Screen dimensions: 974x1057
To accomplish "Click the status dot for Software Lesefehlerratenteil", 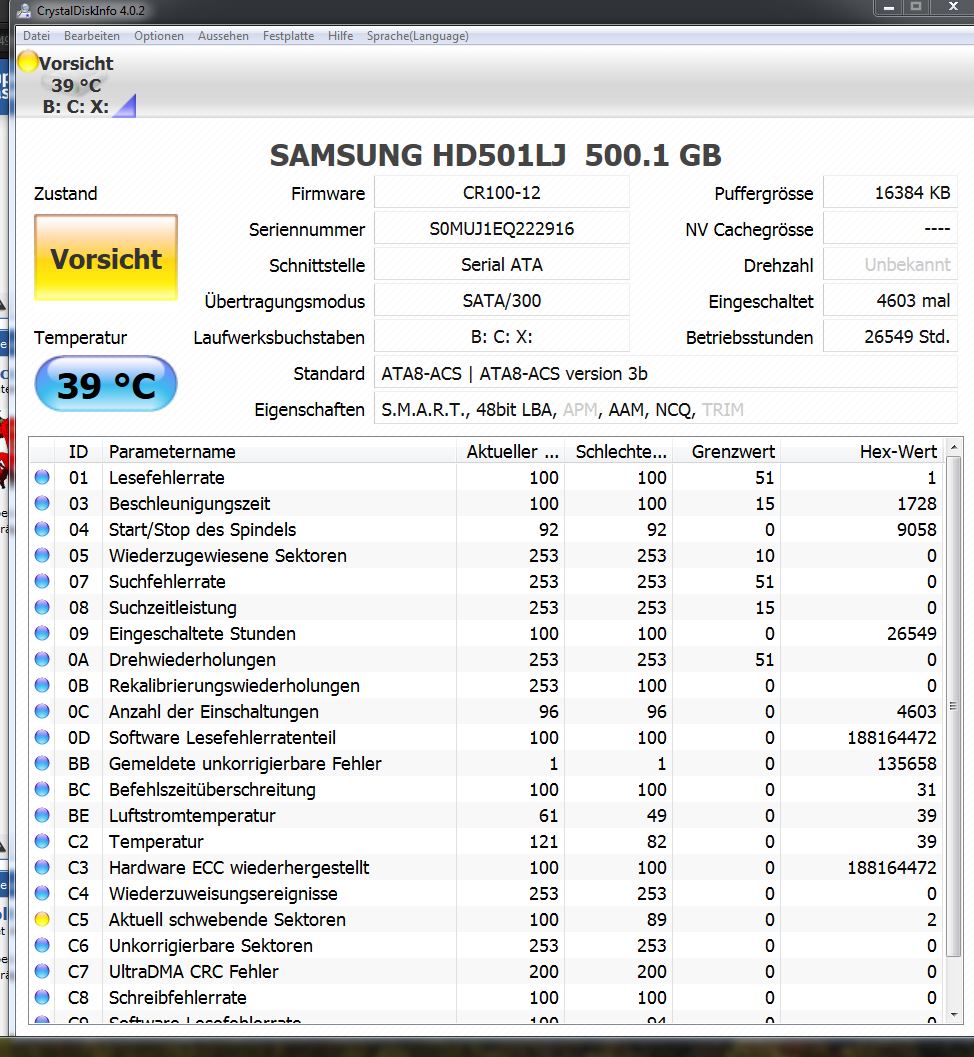I will 42,737.
